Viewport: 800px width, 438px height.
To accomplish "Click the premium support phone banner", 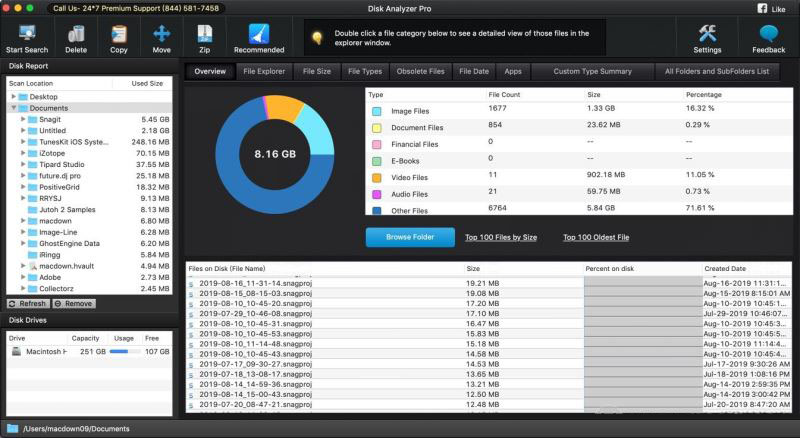I will tap(136, 8).
